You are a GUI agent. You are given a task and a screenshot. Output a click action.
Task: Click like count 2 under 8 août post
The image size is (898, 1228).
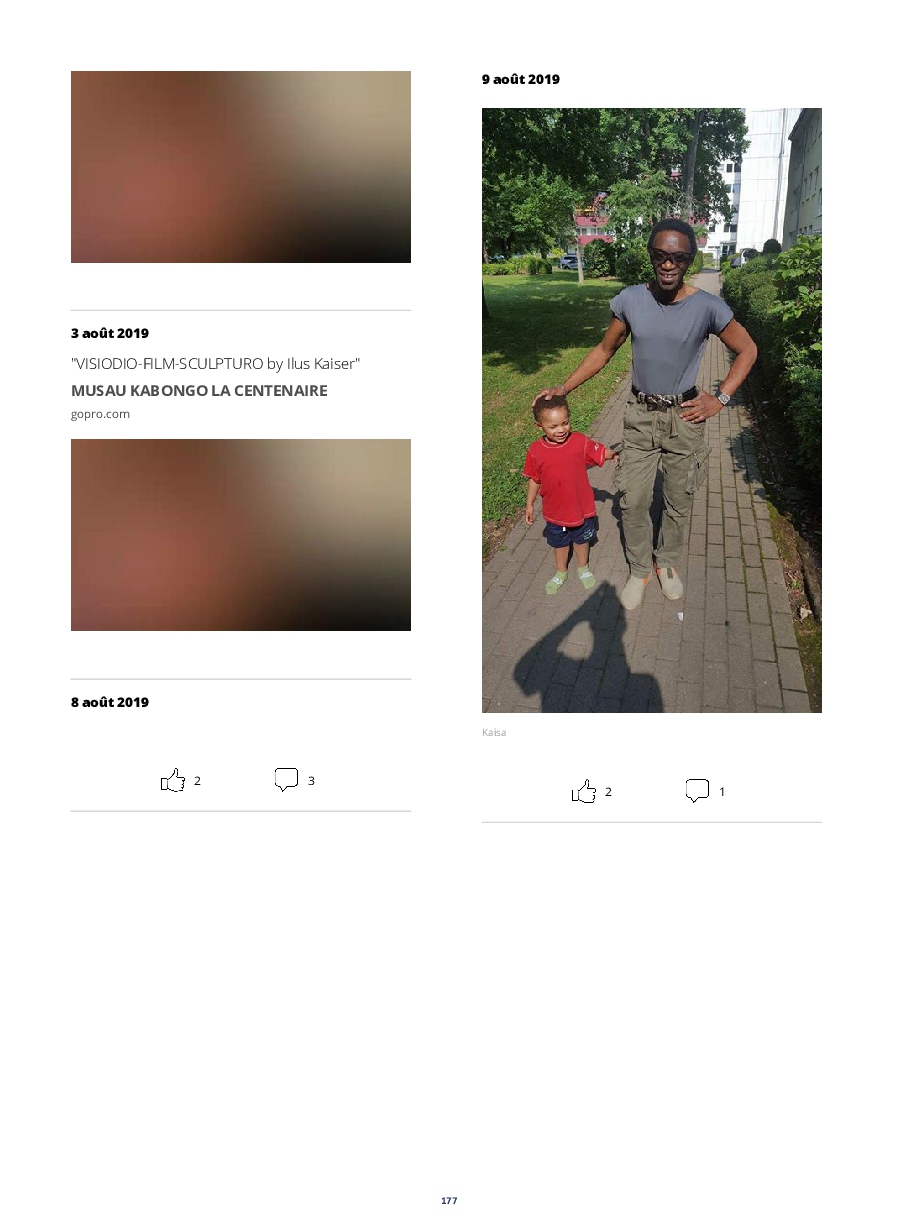pyautogui.click(x=197, y=781)
